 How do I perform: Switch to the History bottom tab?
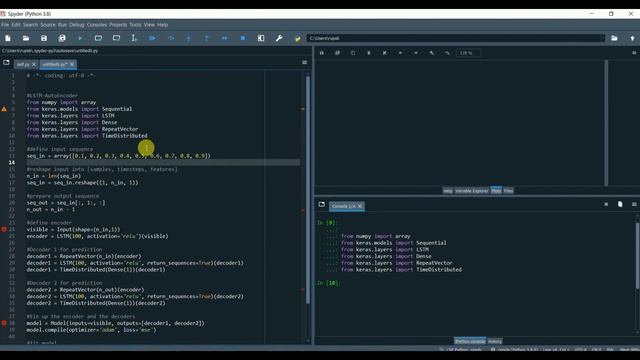(x=495, y=341)
